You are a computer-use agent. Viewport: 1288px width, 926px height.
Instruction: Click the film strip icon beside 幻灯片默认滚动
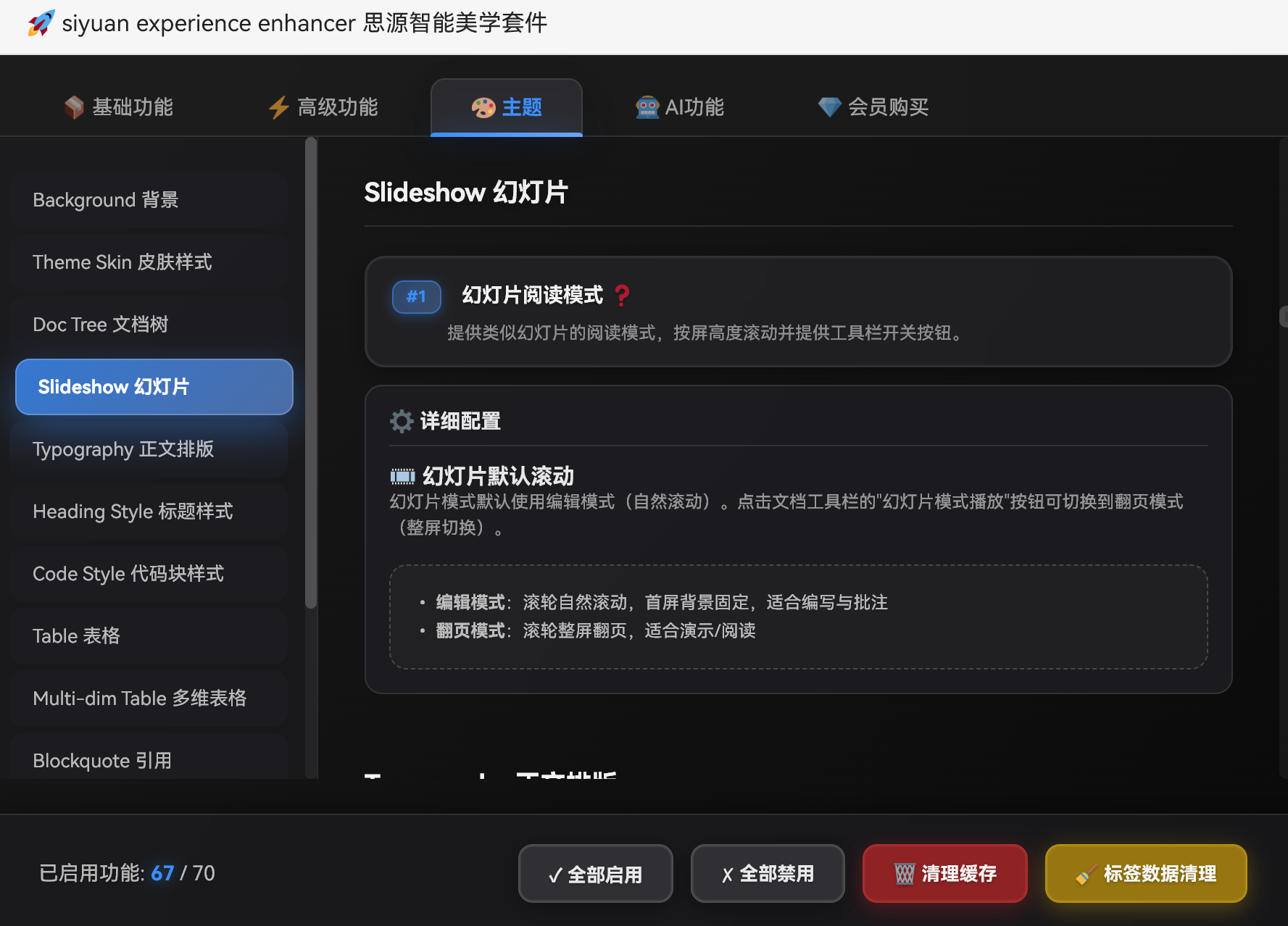point(402,476)
